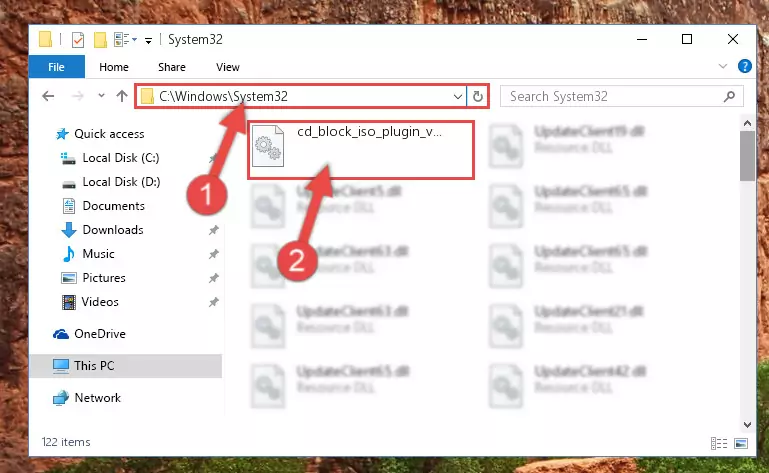
Task: Open Music folder in sidebar
Action: [x=98, y=254]
